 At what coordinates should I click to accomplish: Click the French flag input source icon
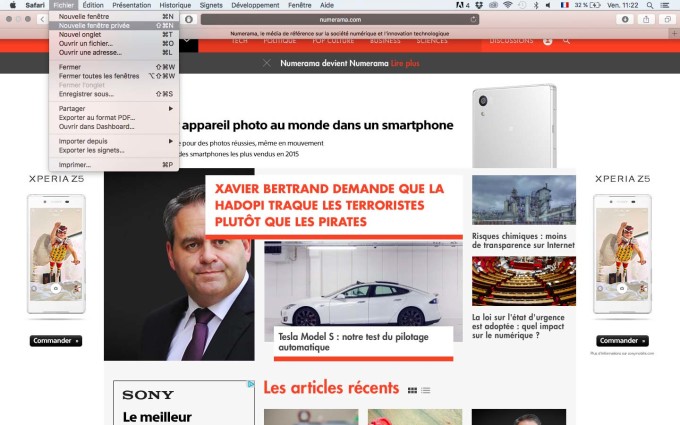[x=564, y=5]
